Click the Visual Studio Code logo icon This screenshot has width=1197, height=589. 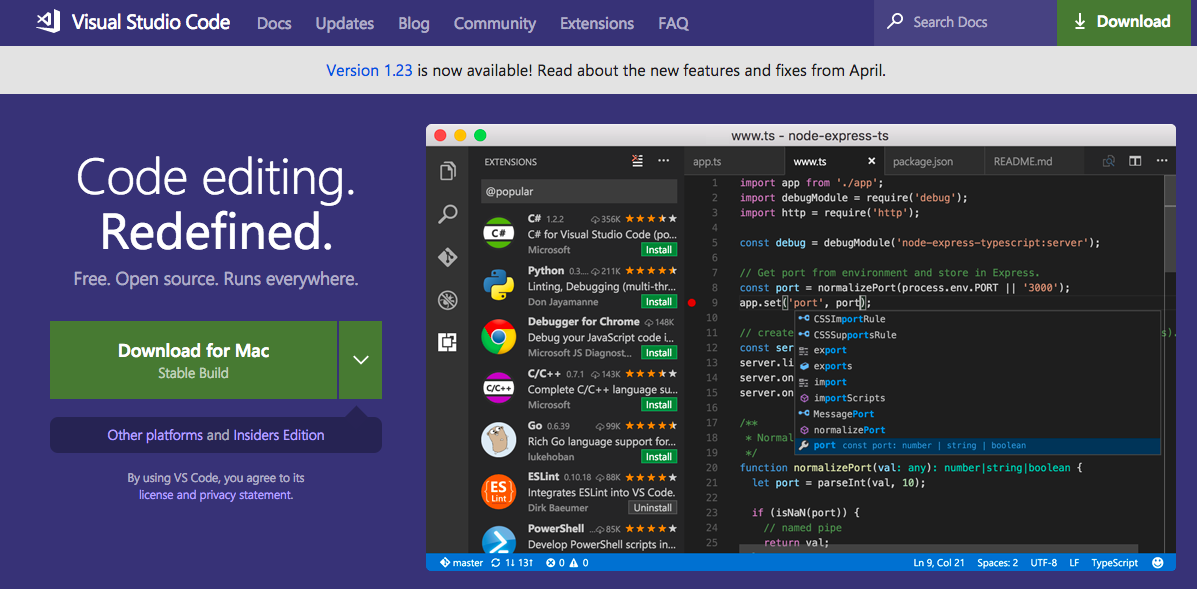tap(48, 22)
